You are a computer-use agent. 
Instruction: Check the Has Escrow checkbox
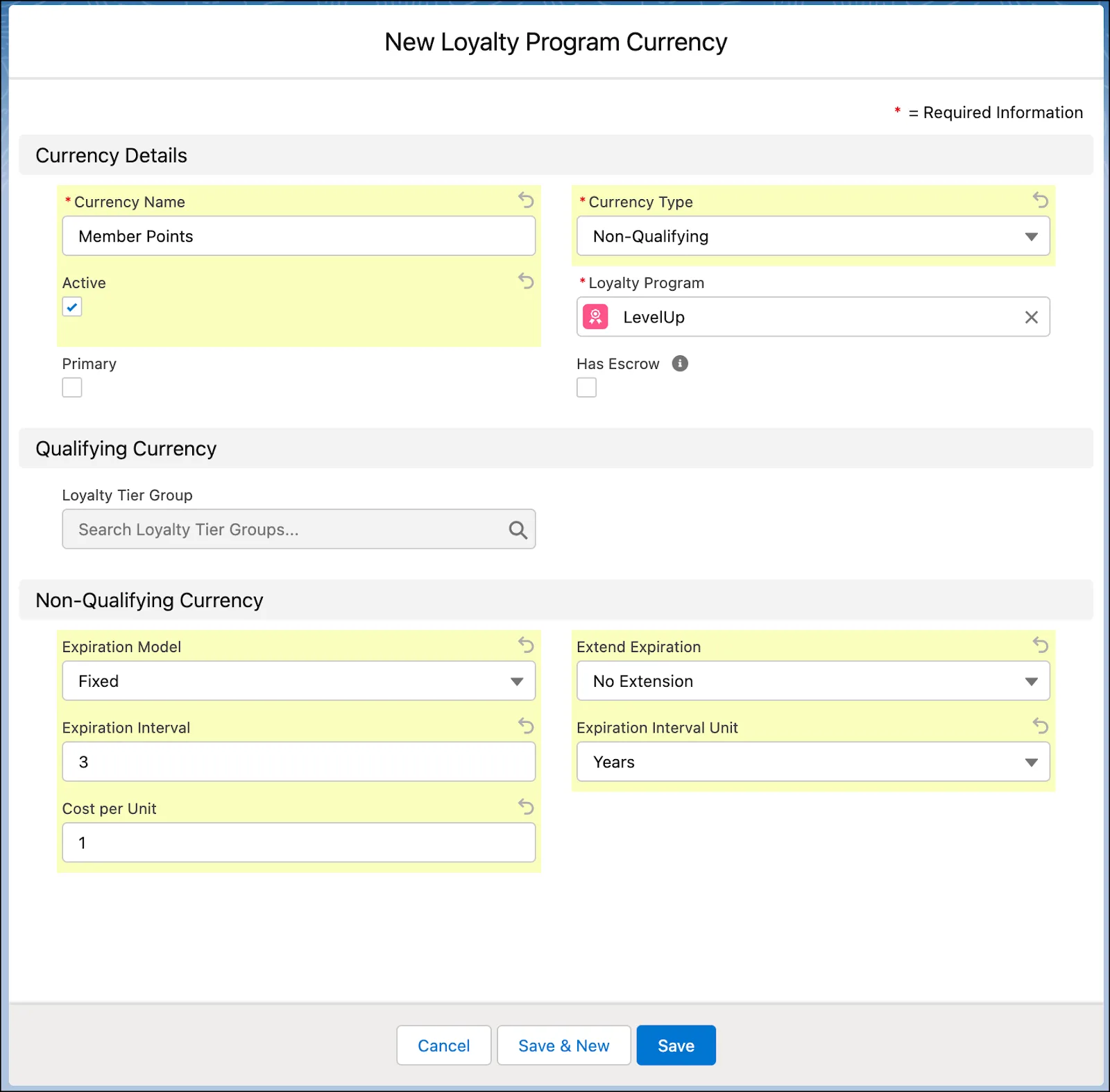click(x=586, y=387)
